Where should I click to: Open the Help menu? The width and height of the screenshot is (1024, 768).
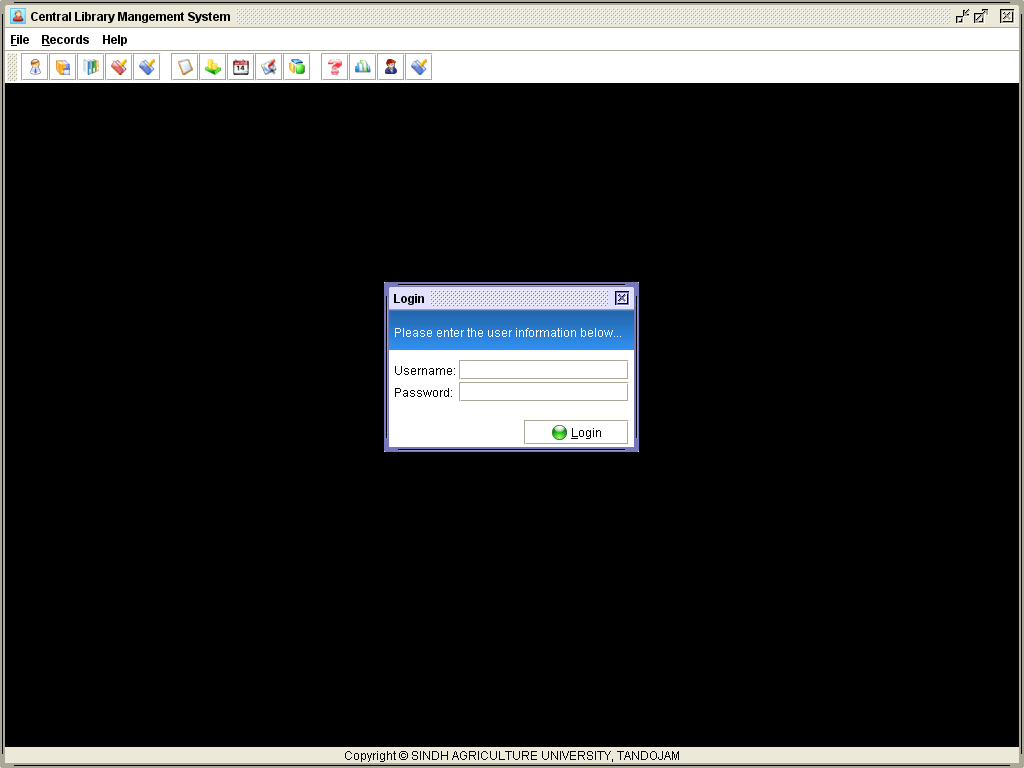[115, 40]
